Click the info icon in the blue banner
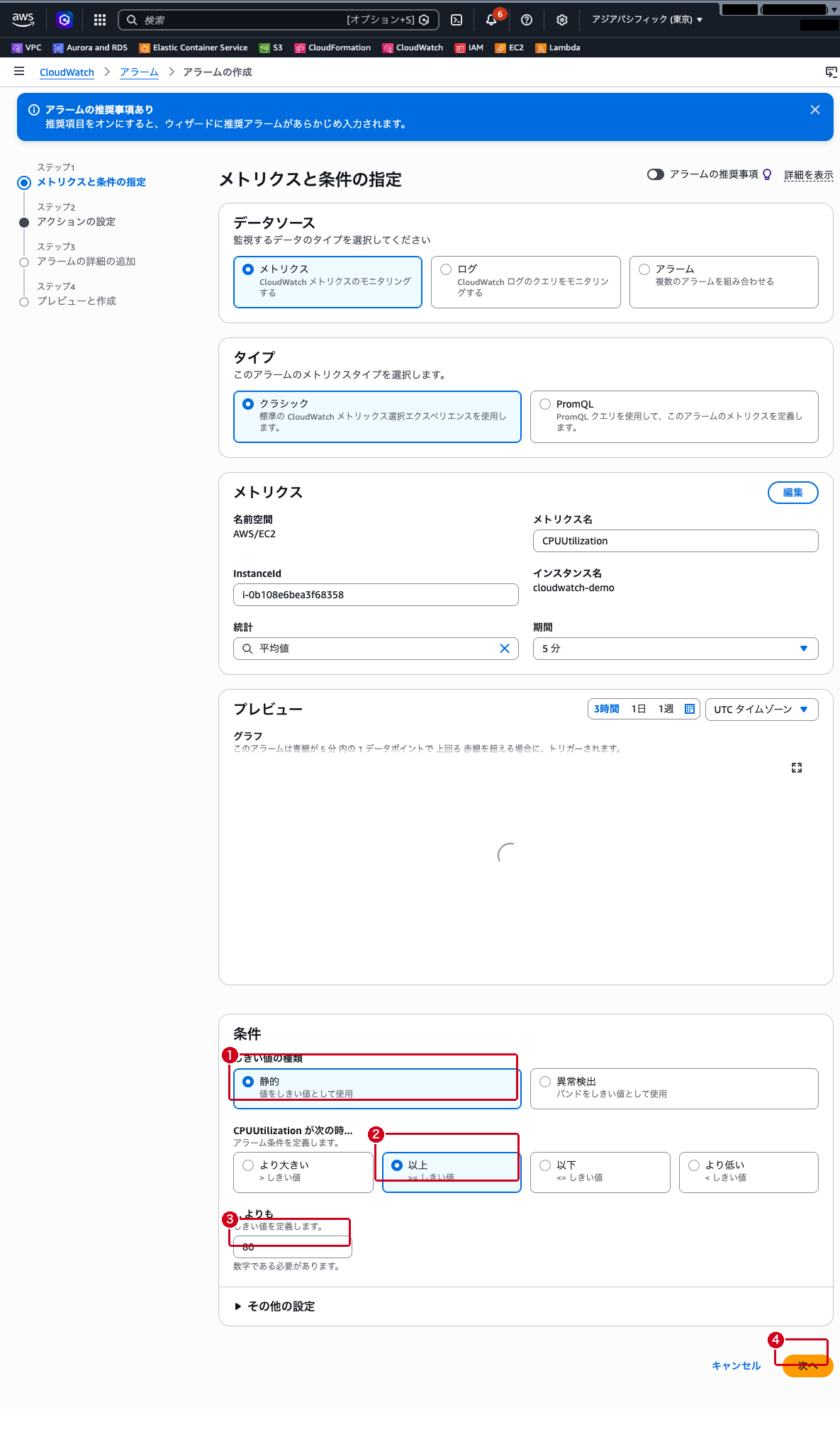The width and height of the screenshot is (840, 1434). tap(33, 110)
